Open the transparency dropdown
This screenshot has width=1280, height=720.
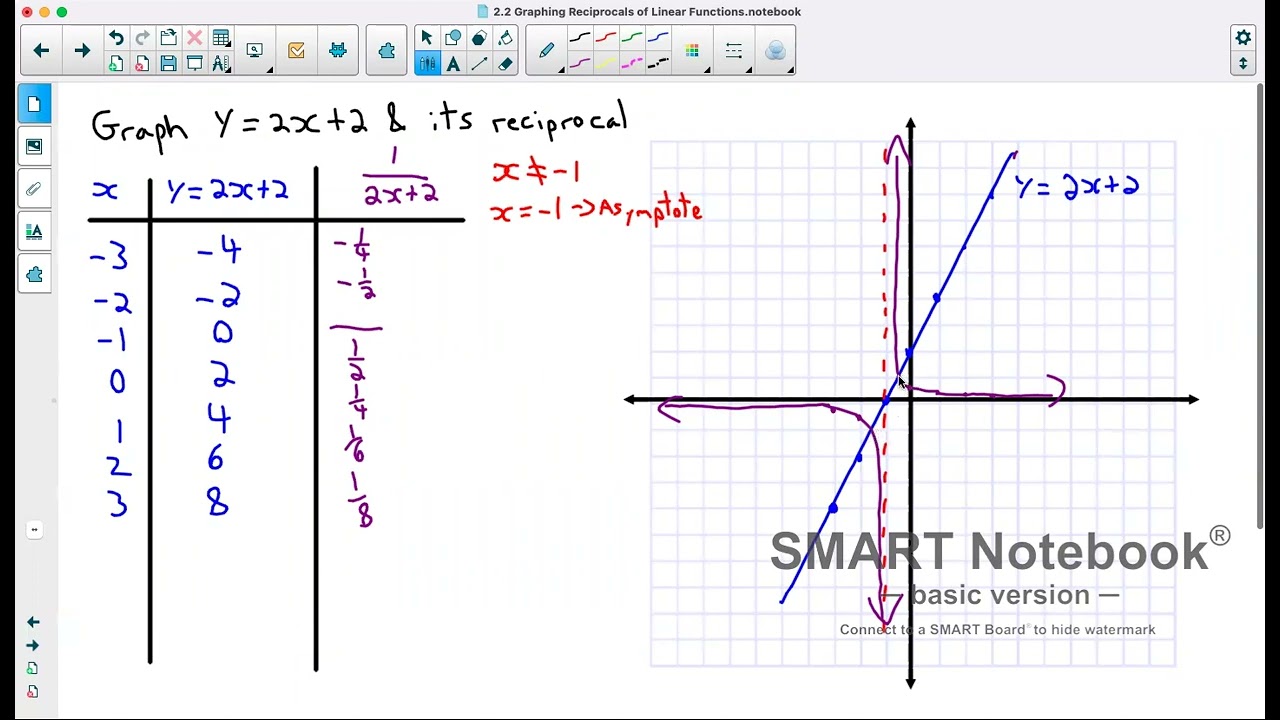point(775,50)
